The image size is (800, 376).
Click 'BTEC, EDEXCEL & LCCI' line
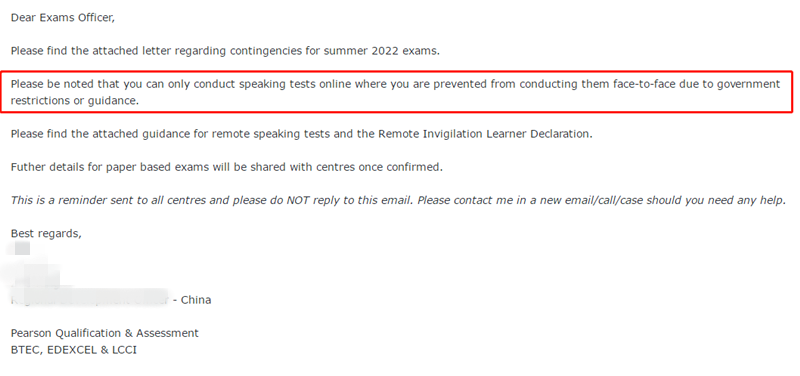74,350
